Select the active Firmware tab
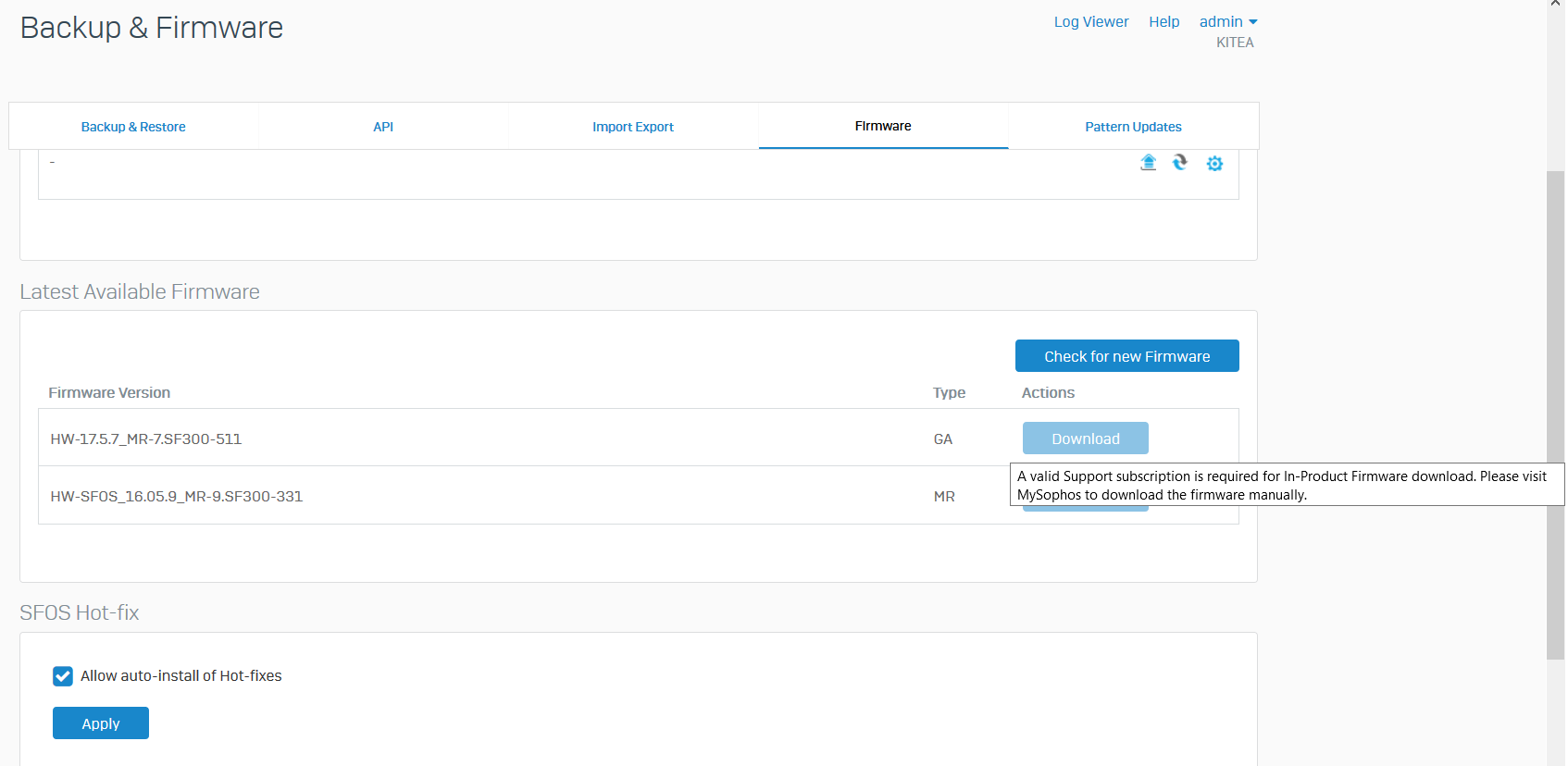 click(883, 126)
